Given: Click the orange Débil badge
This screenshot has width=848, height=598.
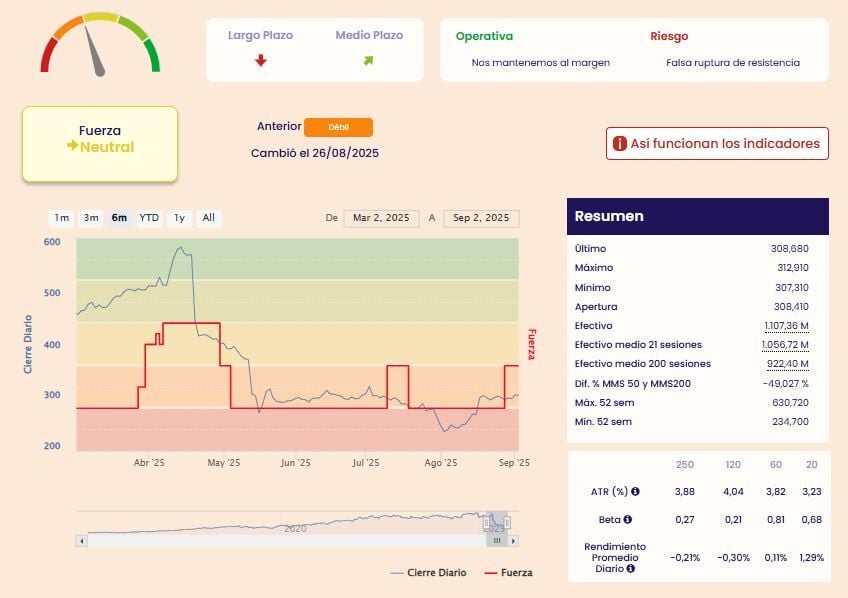Looking at the screenshot, I should pyautogui.click(x=339, y=127).
